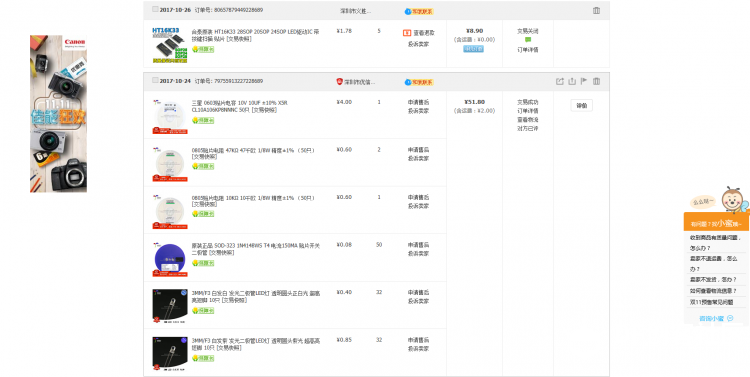Viewport: 750px width, 377px height.
Task: Contact the 2017-10-26 seller via the blue chat icon
Action: coord(419,11)
